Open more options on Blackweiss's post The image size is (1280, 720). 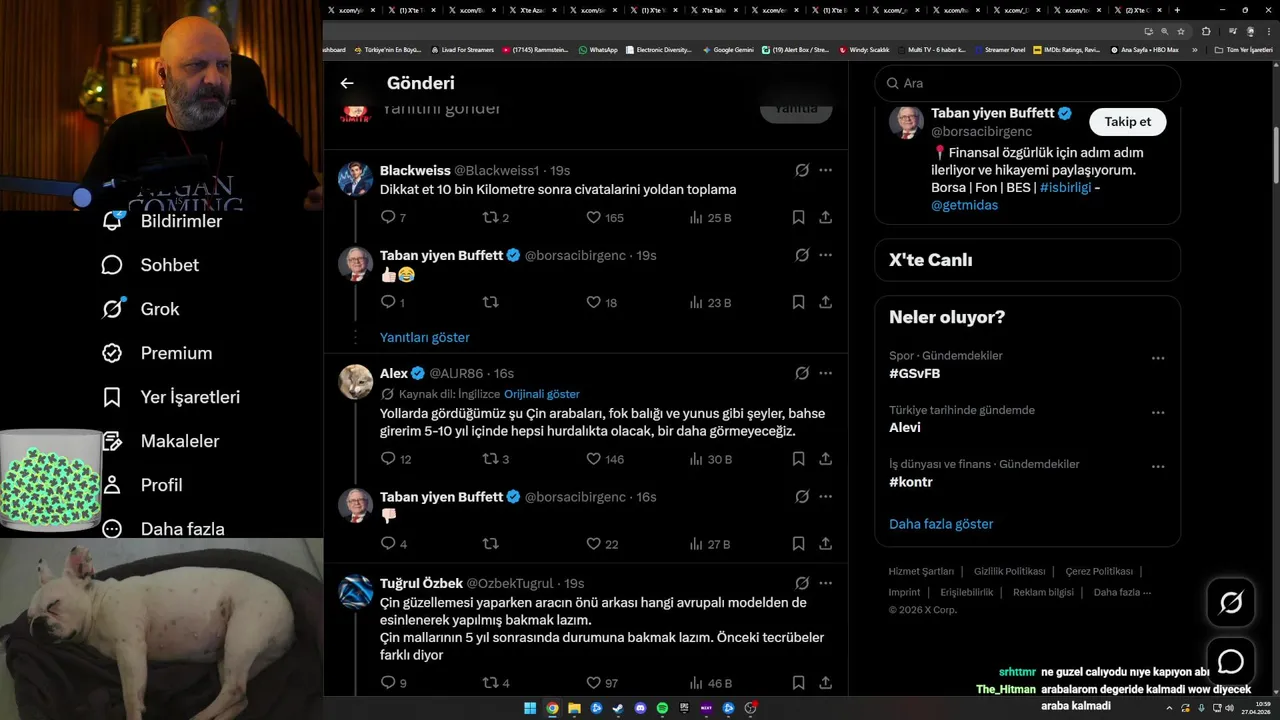(825, 170)
